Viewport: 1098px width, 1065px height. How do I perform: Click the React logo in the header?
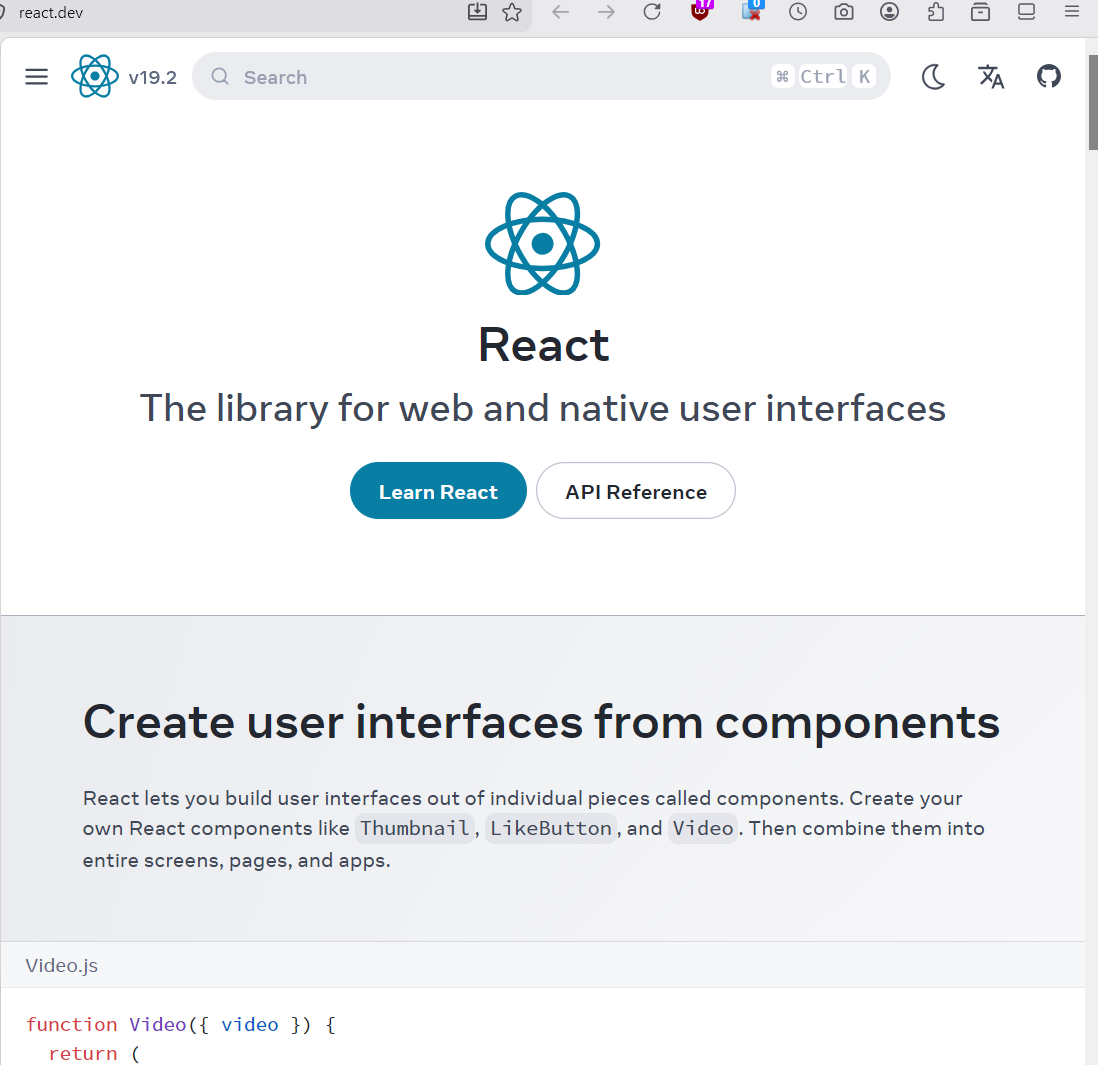(x=95, y=76)
